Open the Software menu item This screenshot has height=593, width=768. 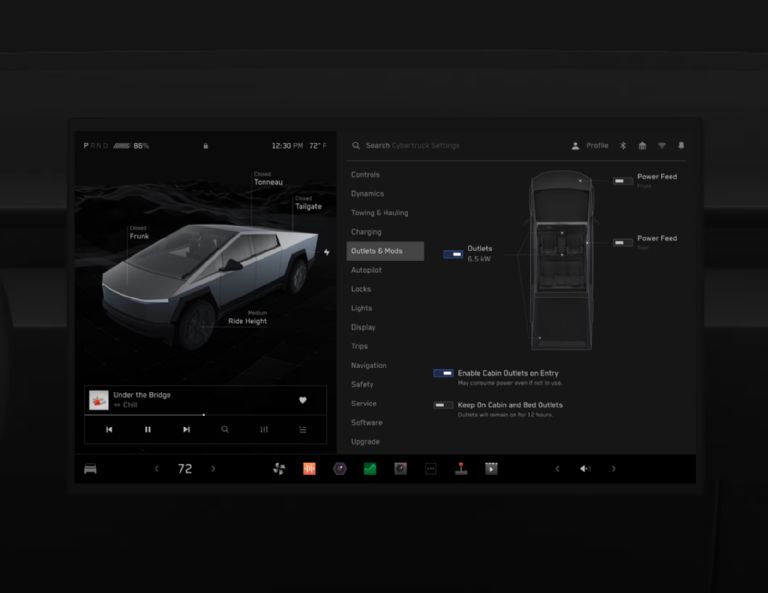(366, 423)
